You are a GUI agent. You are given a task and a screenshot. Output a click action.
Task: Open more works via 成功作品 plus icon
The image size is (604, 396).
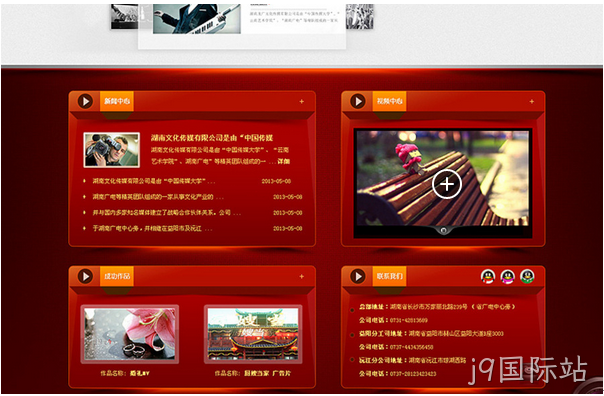302,277
